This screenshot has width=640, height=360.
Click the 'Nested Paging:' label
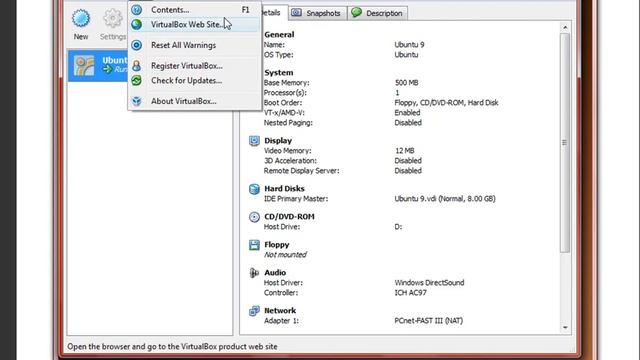288,122
